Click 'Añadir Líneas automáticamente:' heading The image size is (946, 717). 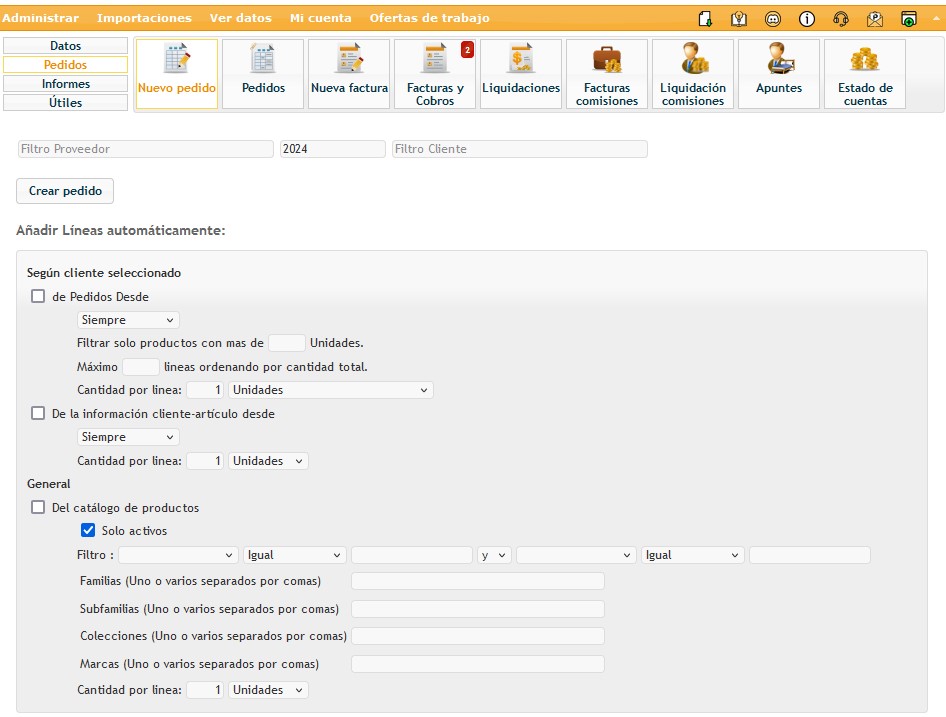pyautogui.click(x=121, y=231)
